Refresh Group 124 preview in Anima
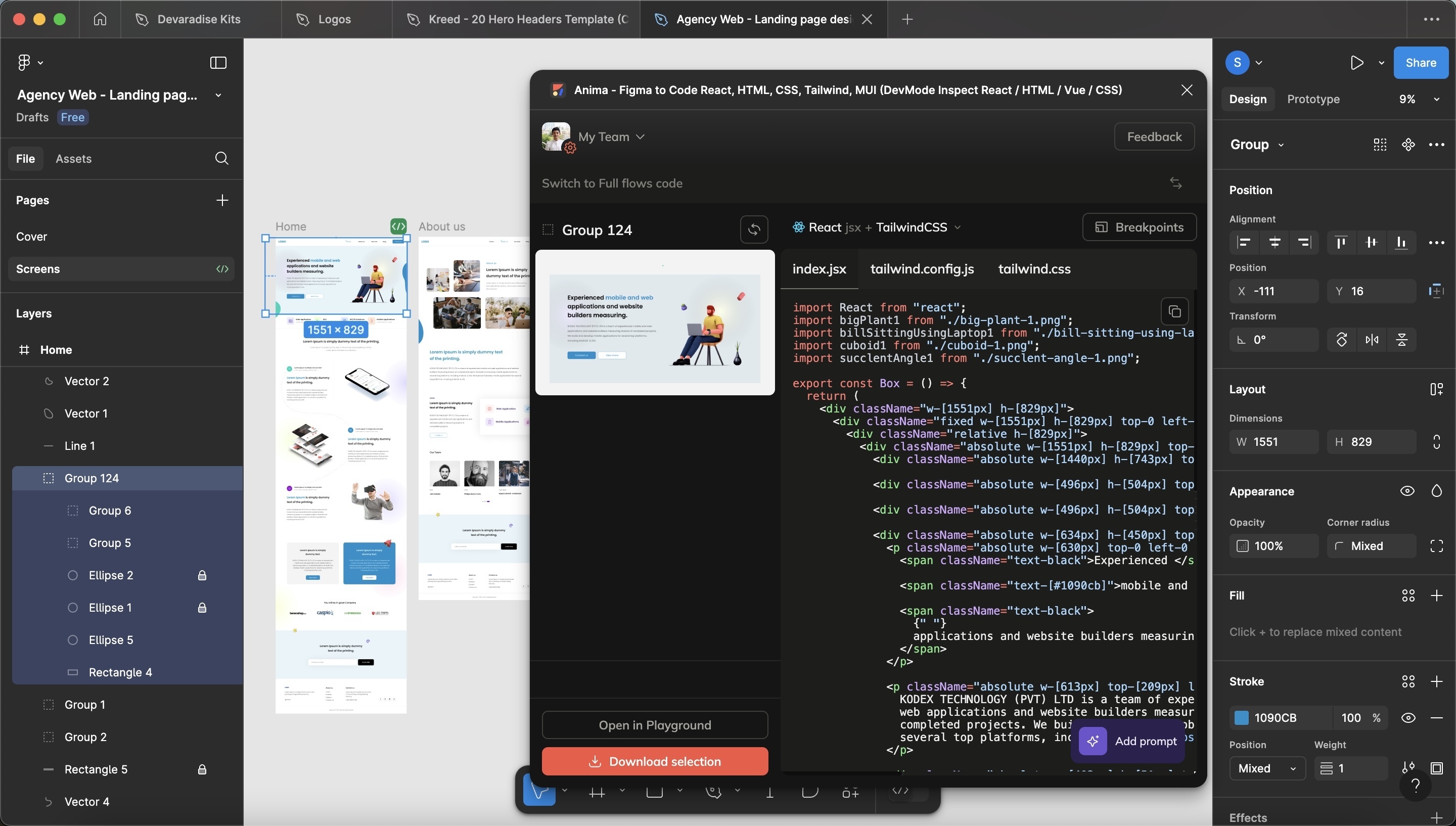Image resolution: width=1456 pixels, height=826 pixels. [754, 229]
